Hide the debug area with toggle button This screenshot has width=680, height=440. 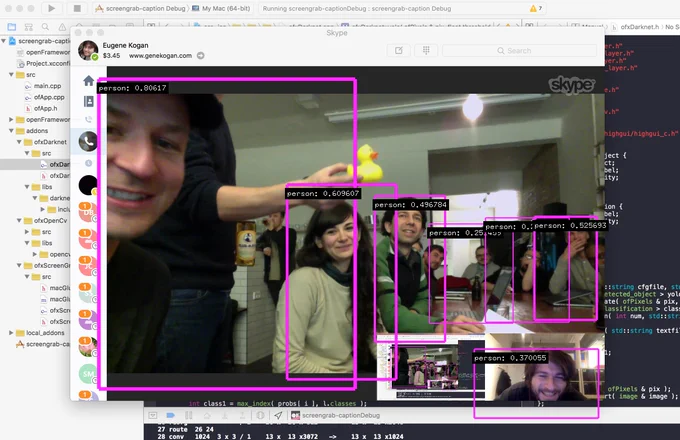click(x=153, y=415)
